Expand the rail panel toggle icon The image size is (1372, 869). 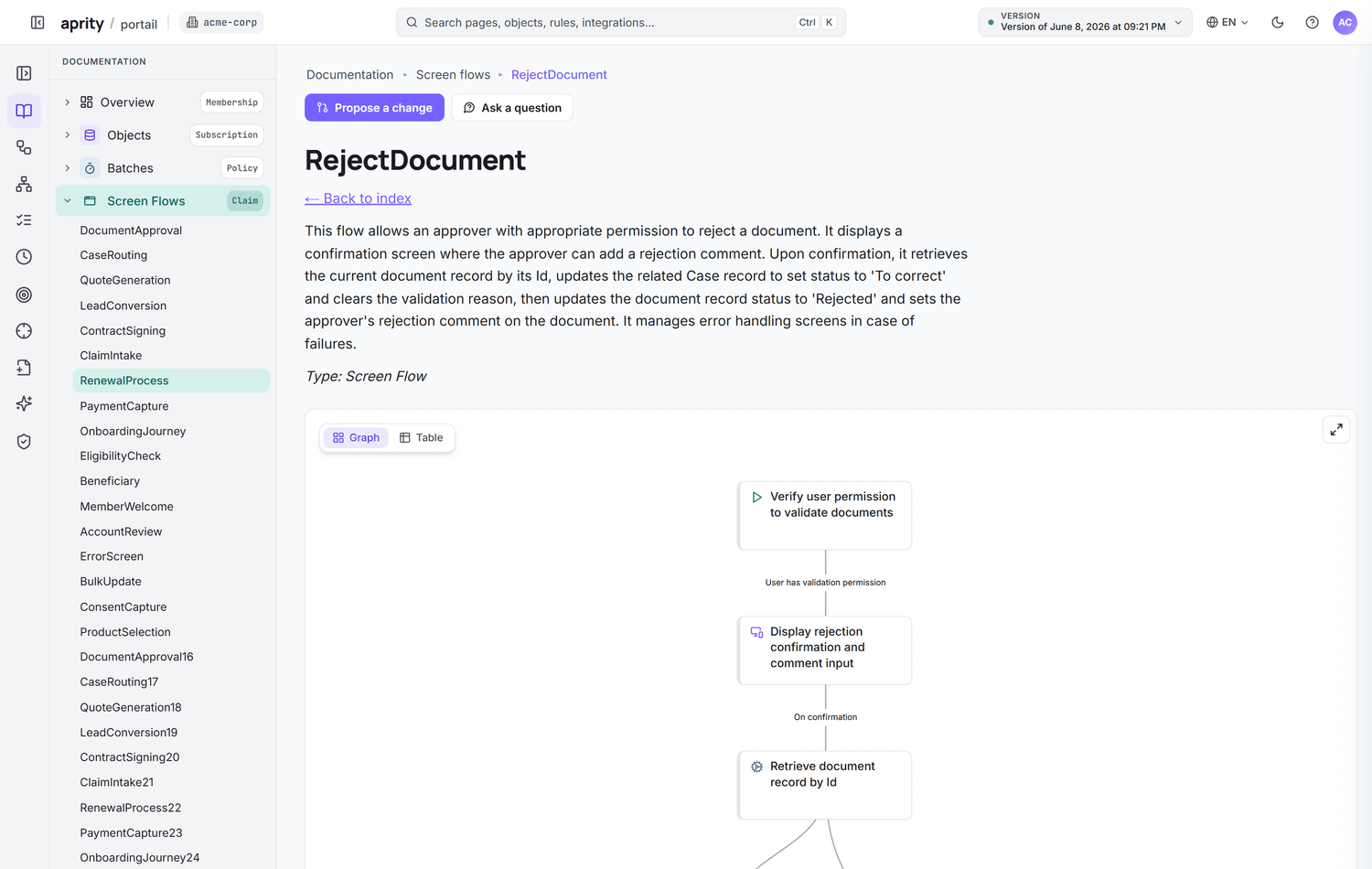pyautogui.click(x=24, y=73)
